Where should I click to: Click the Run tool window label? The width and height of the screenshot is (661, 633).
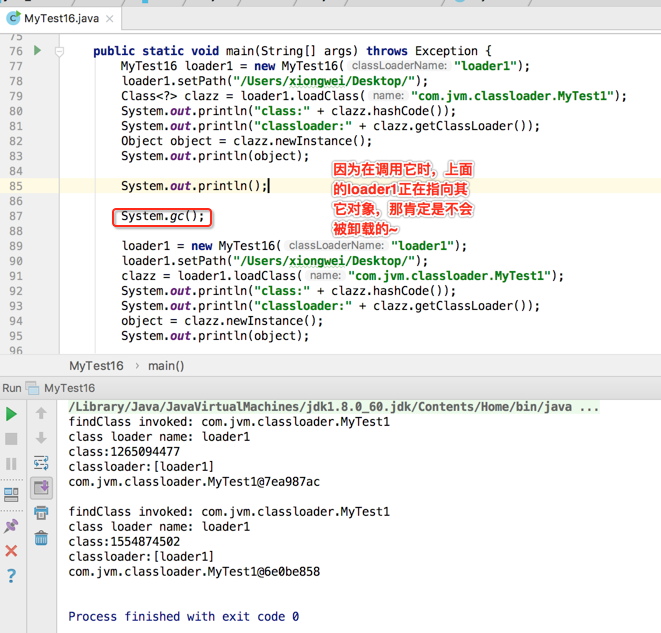(12, 388)
